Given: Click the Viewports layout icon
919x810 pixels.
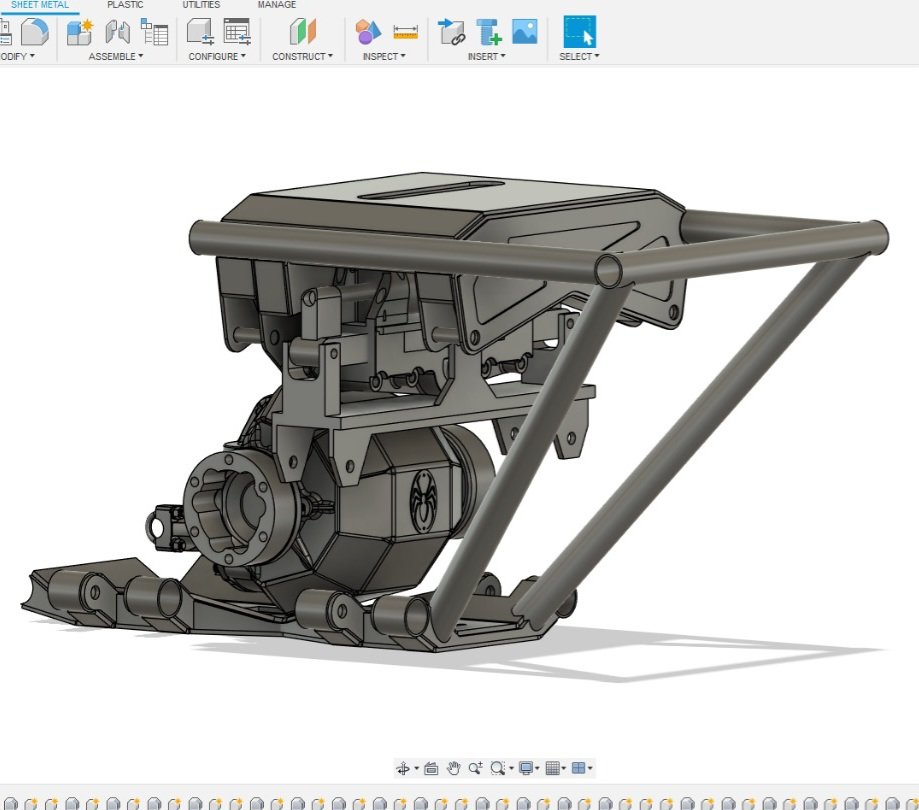Looking at the screenshot, I should 578,768.
